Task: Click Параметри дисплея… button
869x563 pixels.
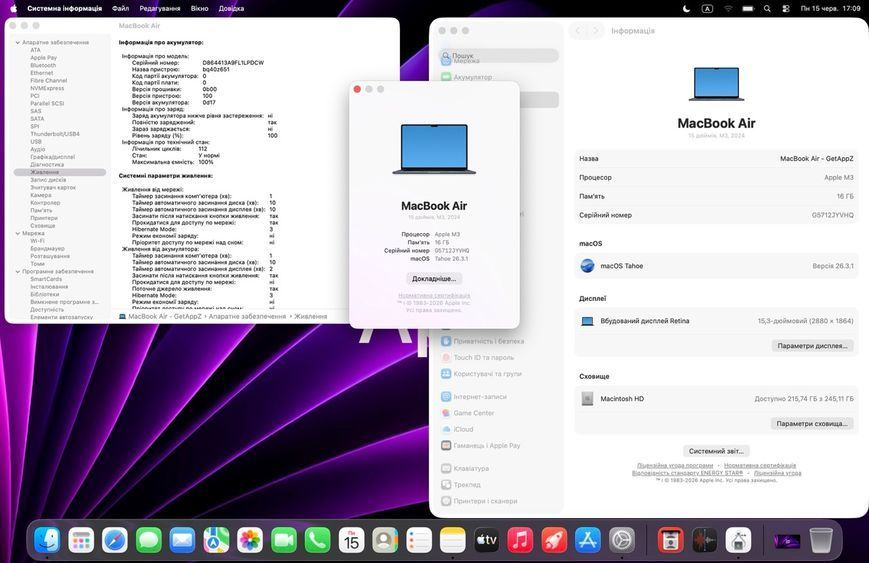Action: (x=812, y=346)
